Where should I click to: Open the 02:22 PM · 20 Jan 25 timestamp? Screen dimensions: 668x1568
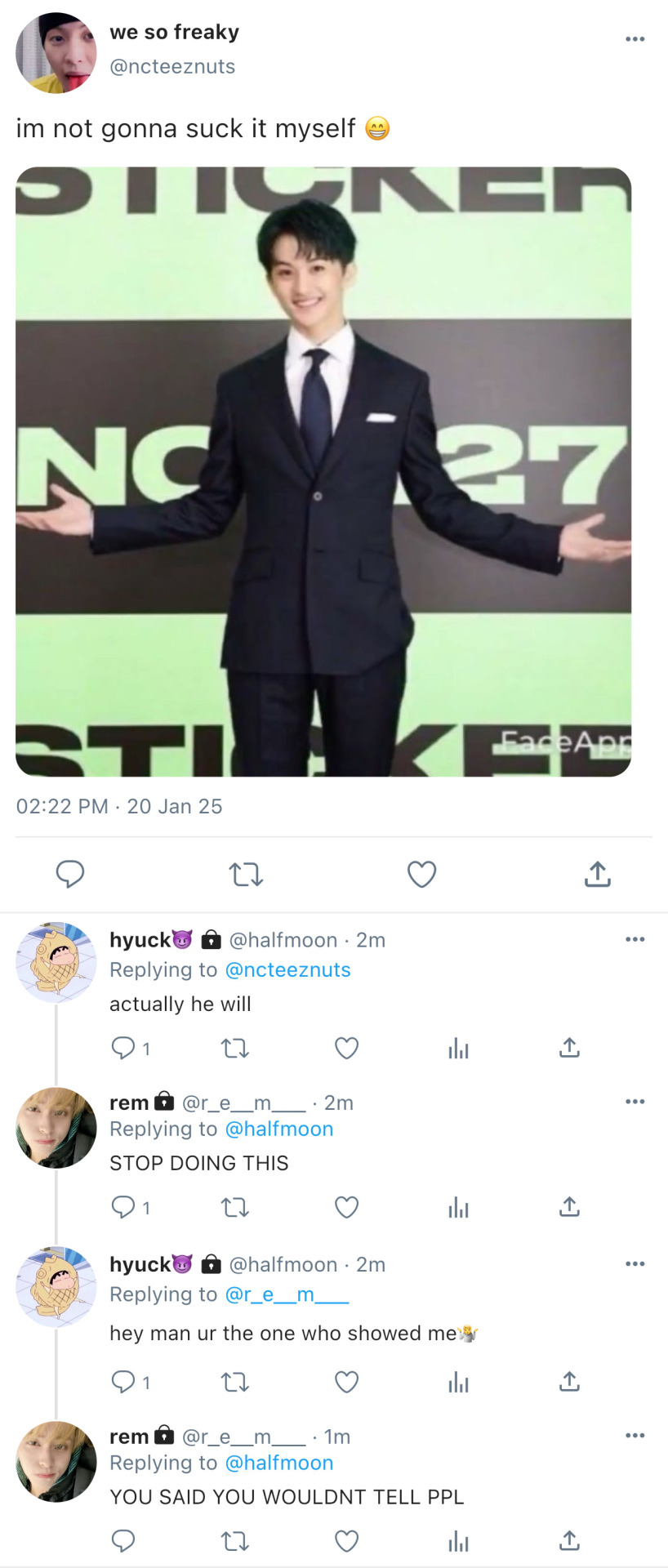click(x=119, y=807)
